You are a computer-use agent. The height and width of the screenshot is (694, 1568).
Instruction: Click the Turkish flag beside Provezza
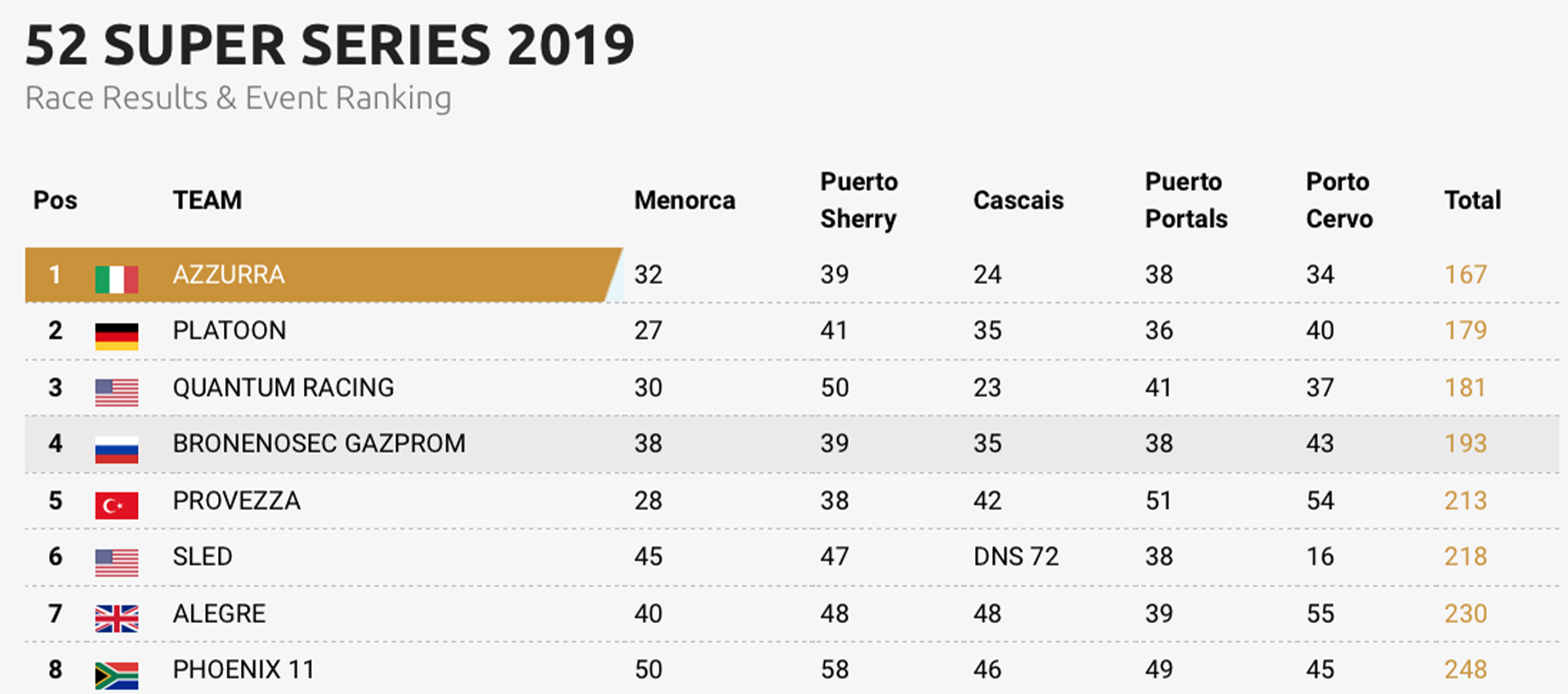116,506
